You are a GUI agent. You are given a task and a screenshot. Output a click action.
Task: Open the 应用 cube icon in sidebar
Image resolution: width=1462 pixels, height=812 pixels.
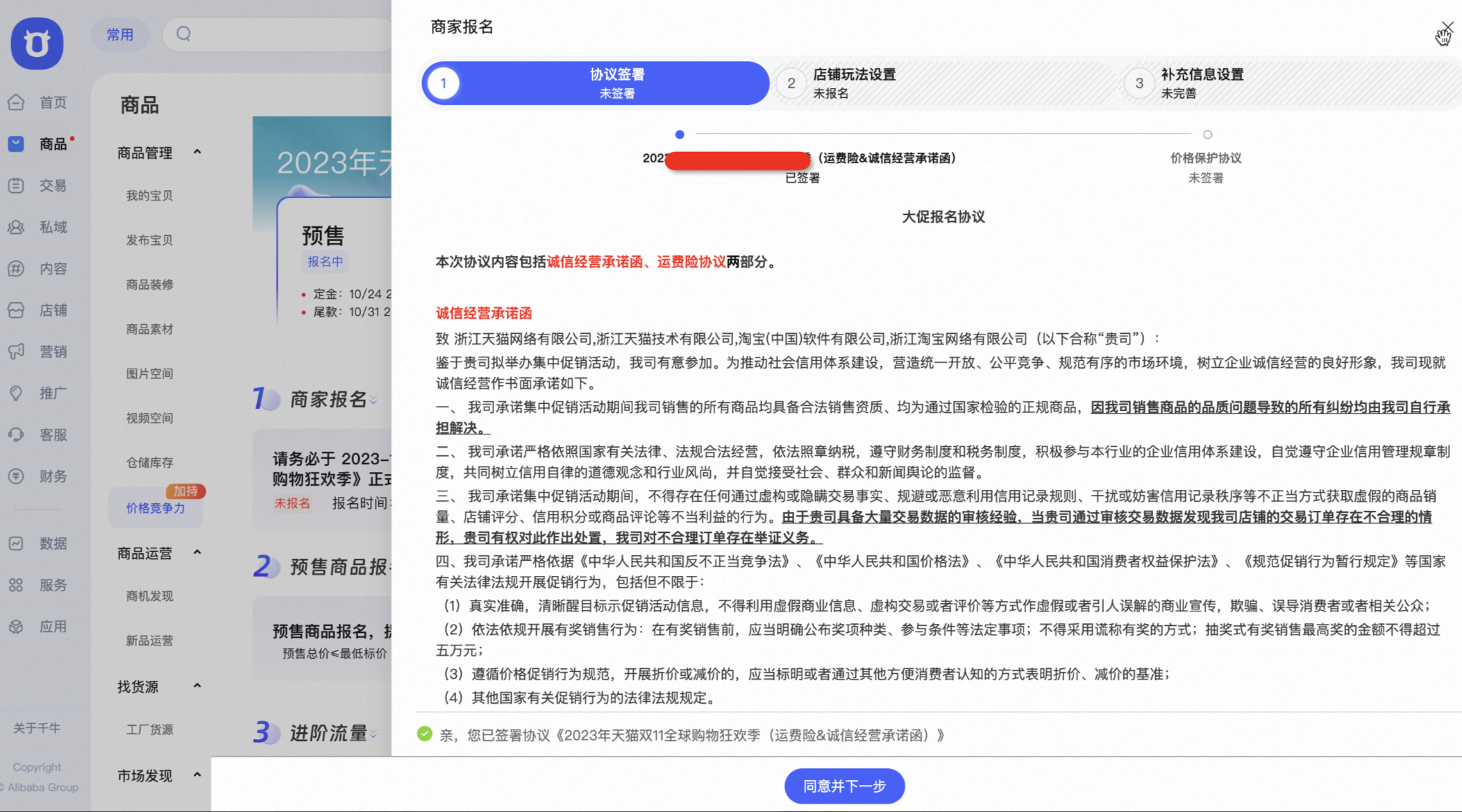pos(17,627)
